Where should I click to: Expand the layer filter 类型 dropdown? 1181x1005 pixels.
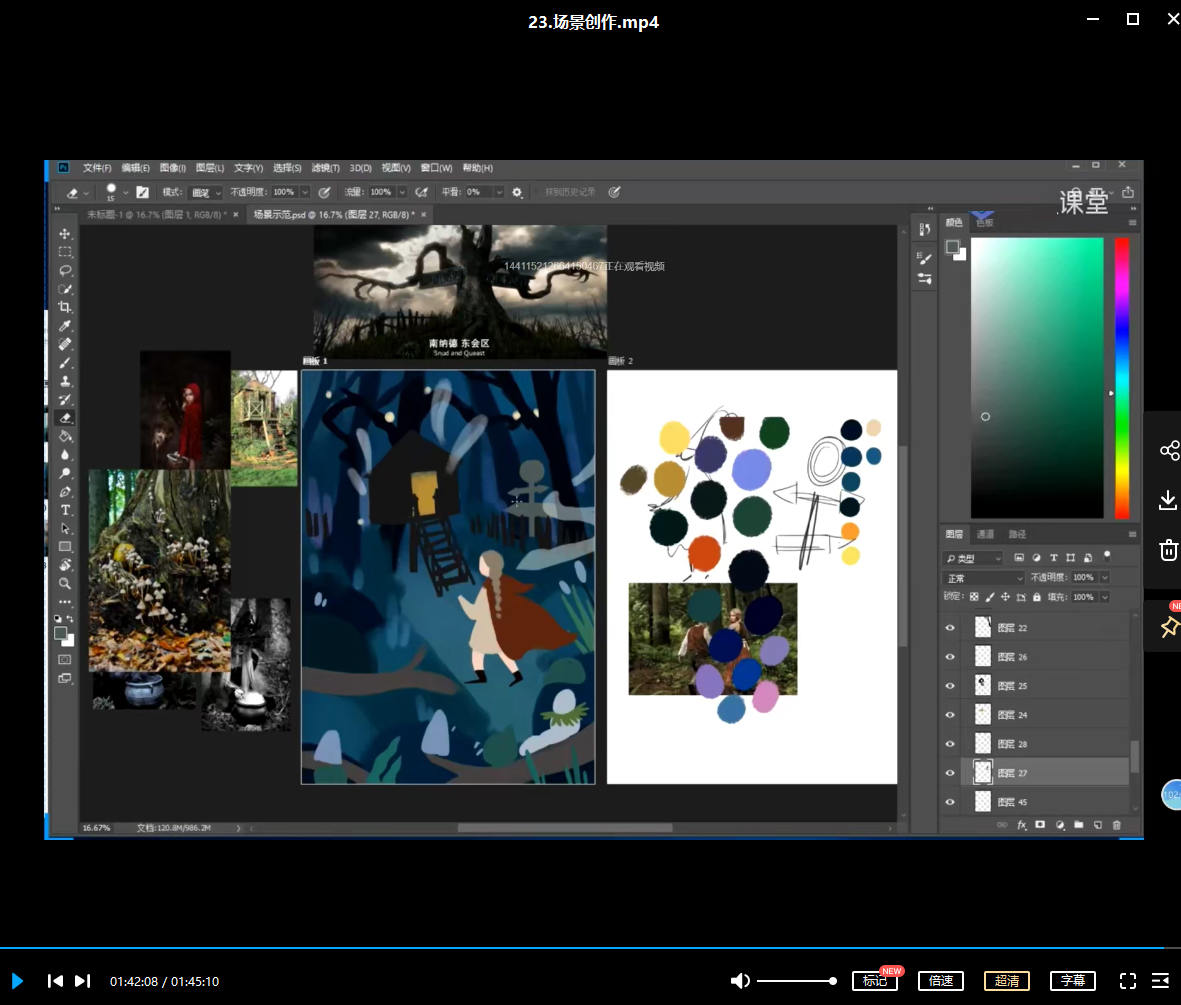click(x=973, y=558)
